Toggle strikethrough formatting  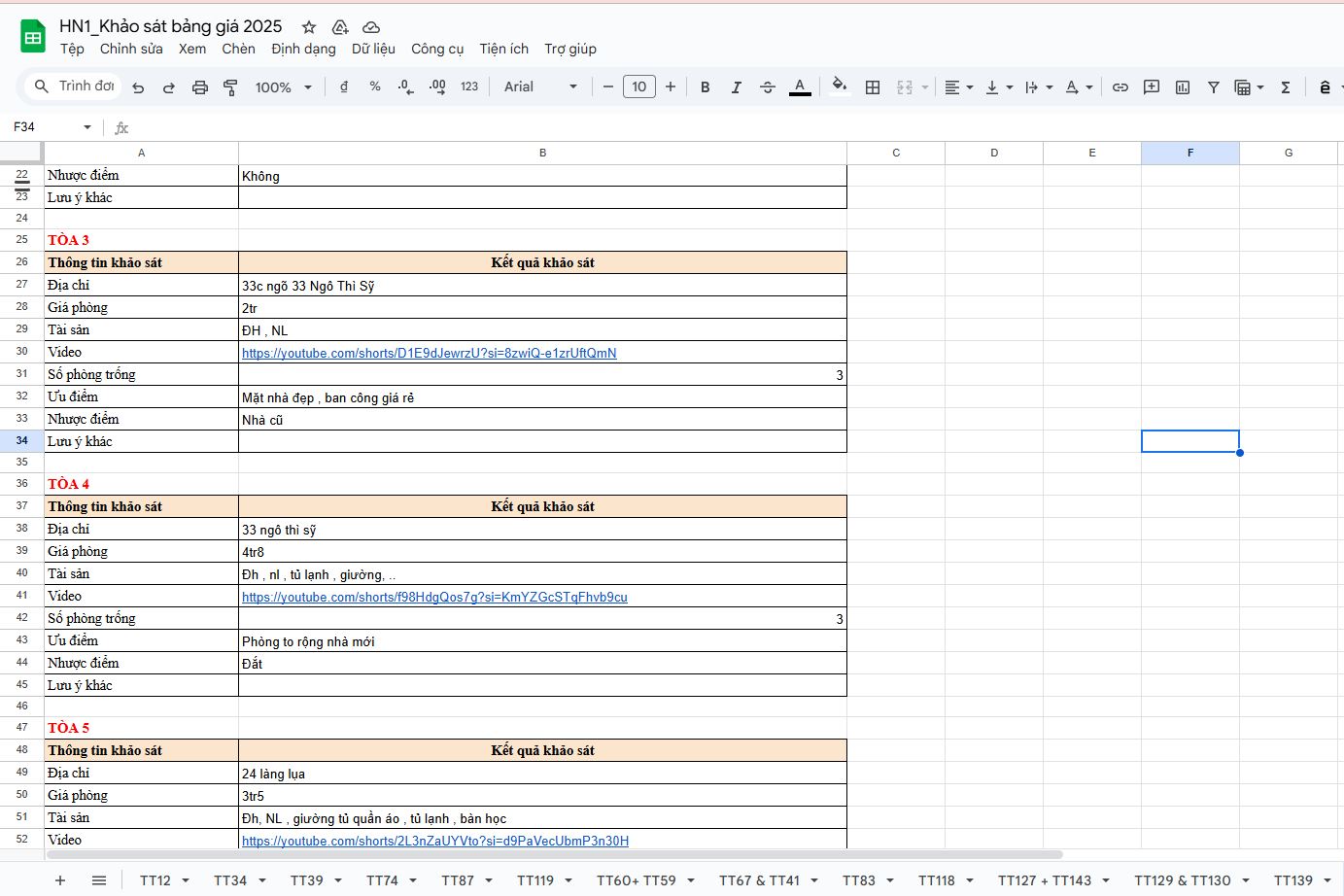pyautogui.click(x=768, y=87)
